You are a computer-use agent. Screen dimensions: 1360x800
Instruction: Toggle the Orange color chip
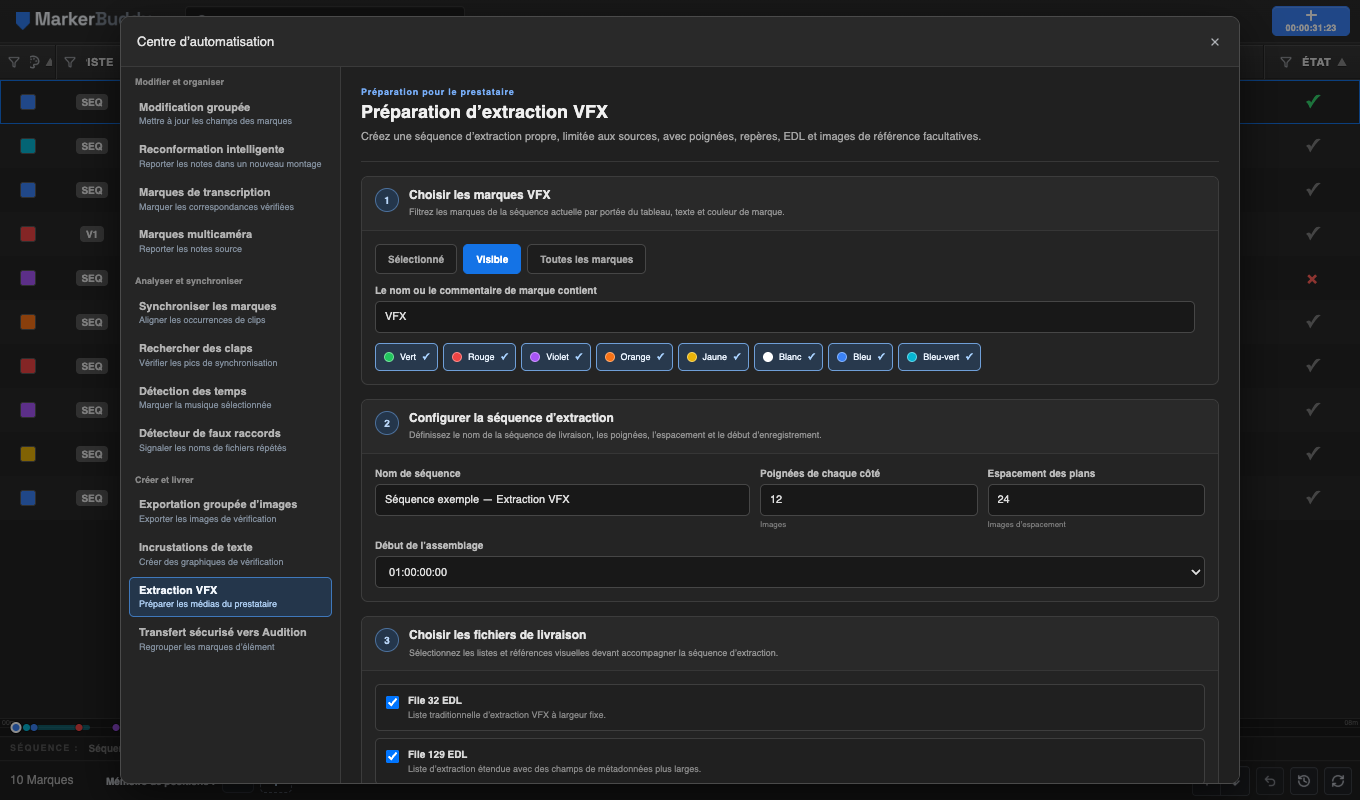pos(634,357)
